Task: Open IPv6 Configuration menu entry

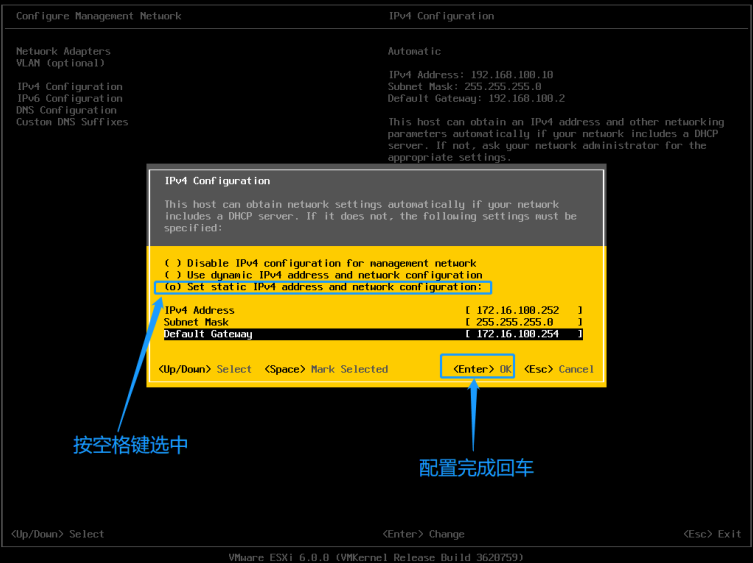Action: click(69, 99)
